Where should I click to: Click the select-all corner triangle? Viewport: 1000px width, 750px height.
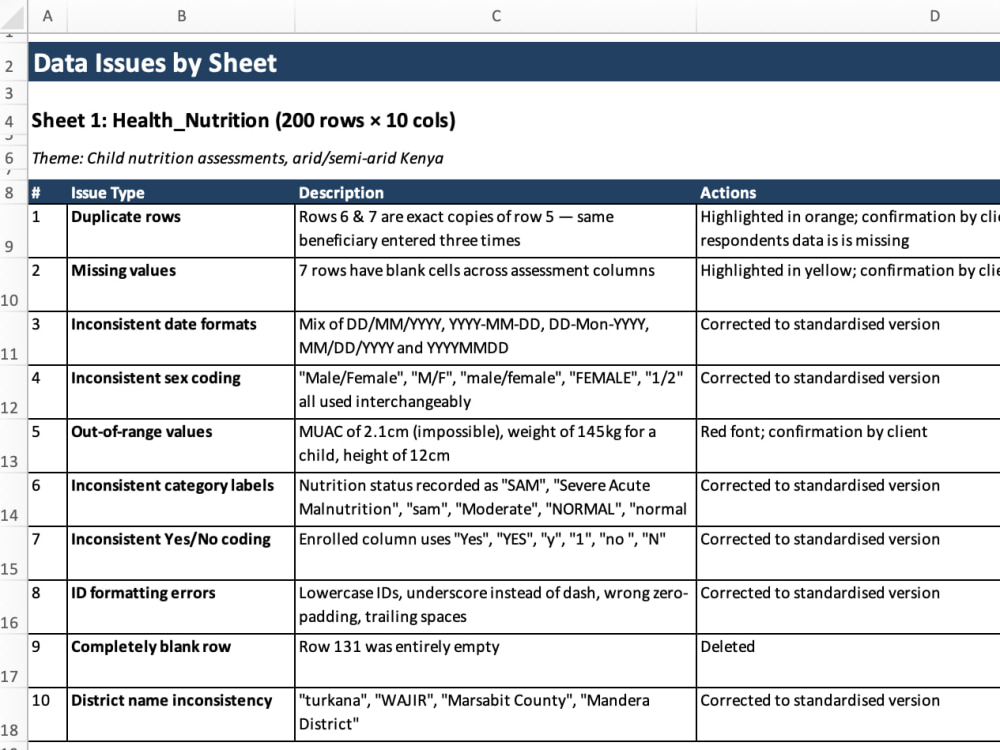[13, 16]
